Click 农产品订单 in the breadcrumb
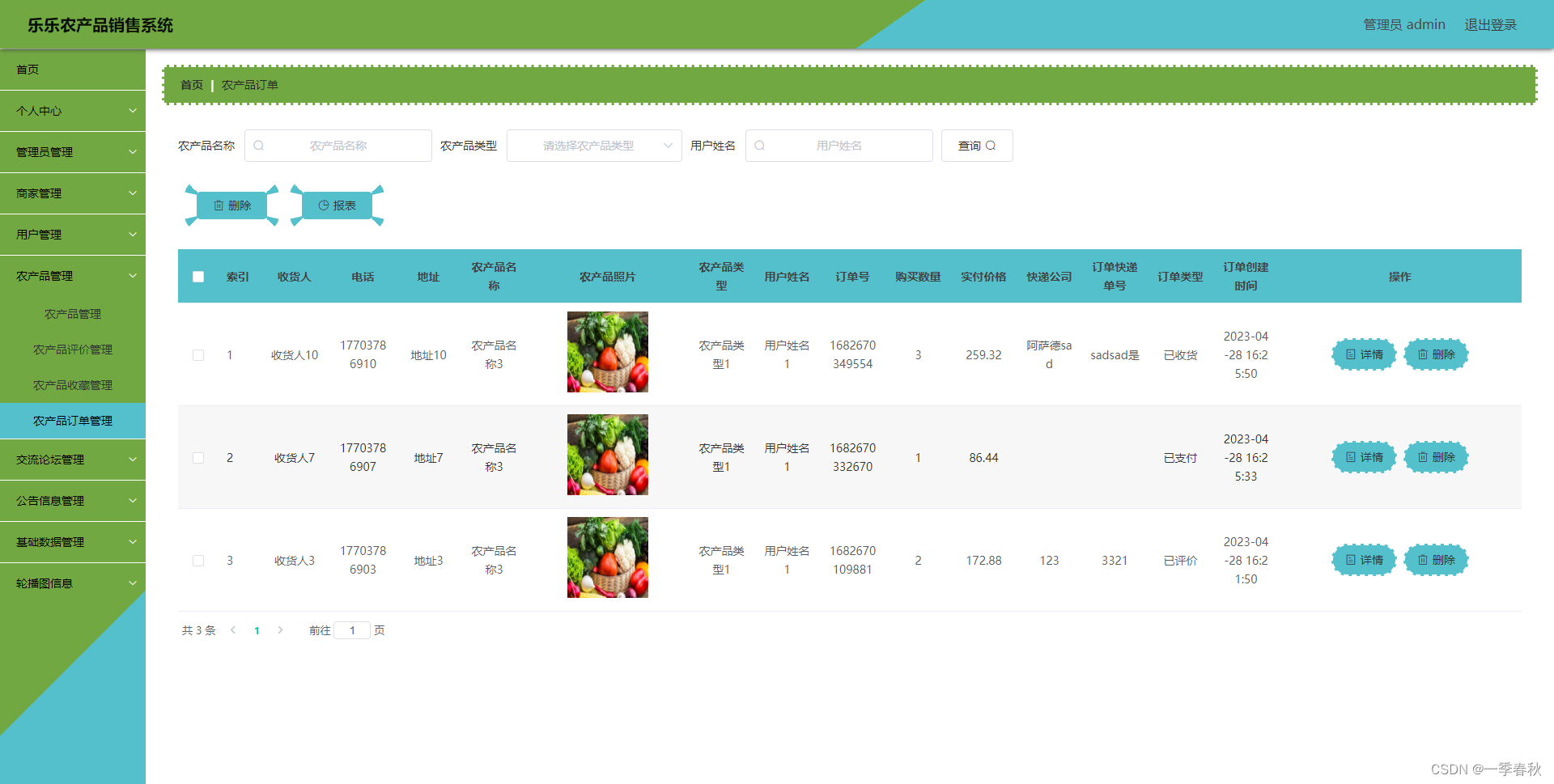The height and width of the screenshot is (784, 1554). (x=250, y=85)
